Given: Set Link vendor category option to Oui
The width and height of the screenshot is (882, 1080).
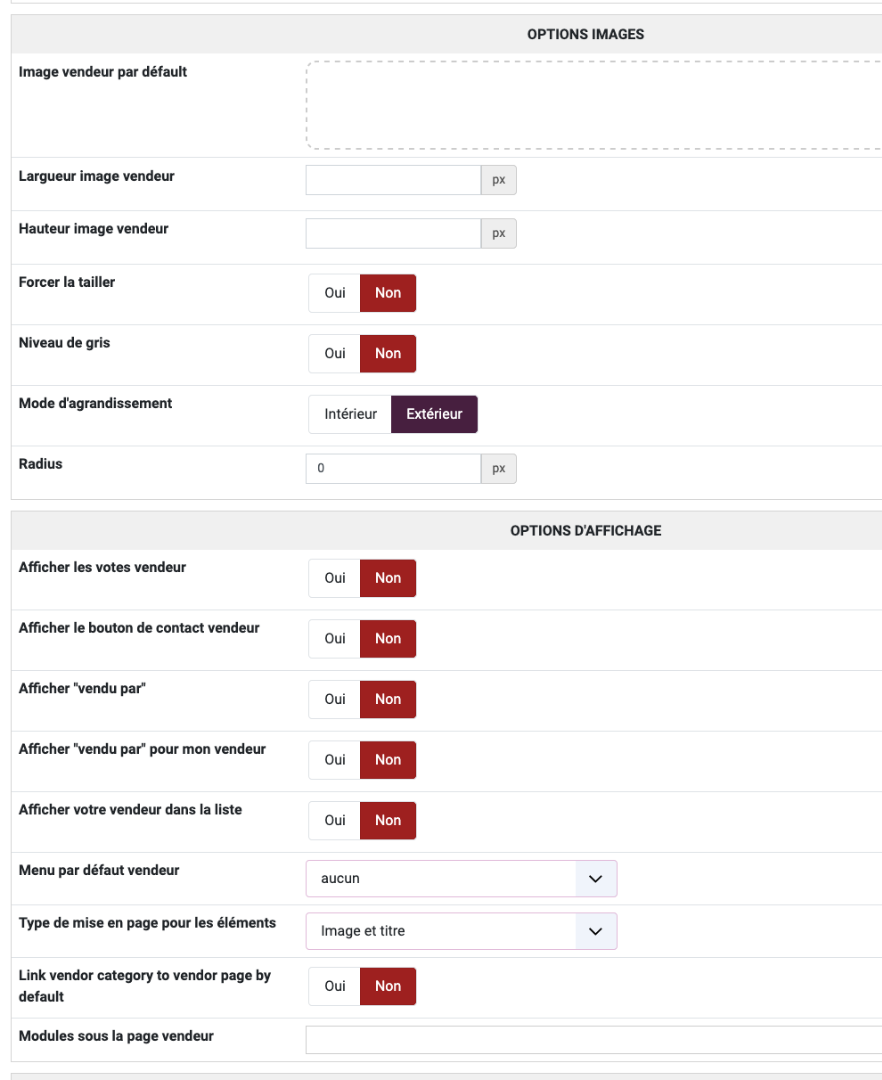Looking at the screenshot, I should pos(334,986).
